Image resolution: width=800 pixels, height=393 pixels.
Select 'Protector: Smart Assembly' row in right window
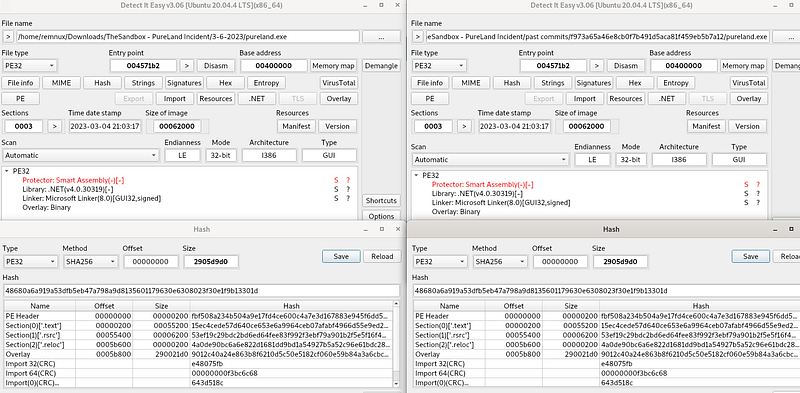[590, 185]
